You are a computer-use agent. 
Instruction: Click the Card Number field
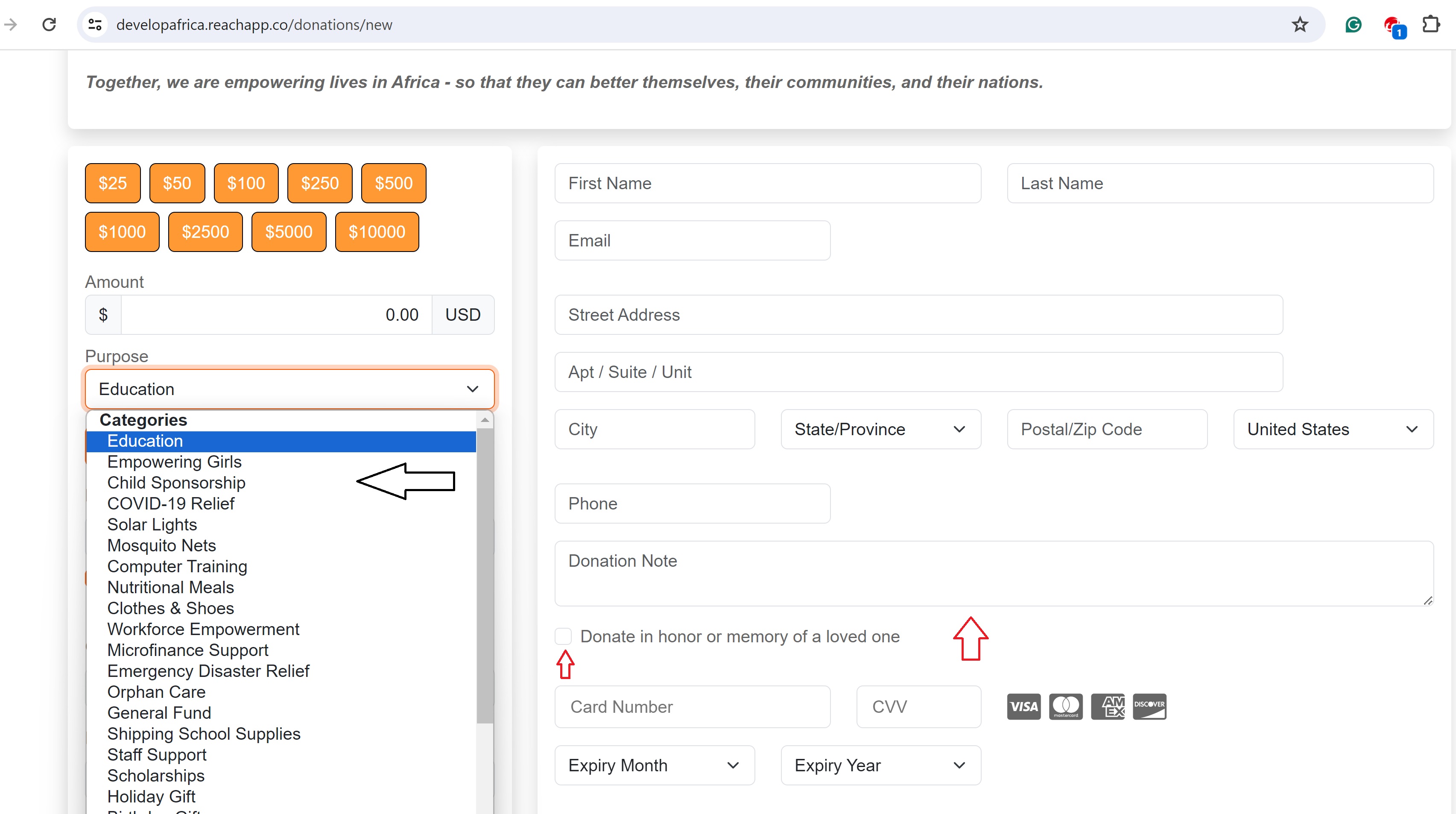[x=693, y=707]
